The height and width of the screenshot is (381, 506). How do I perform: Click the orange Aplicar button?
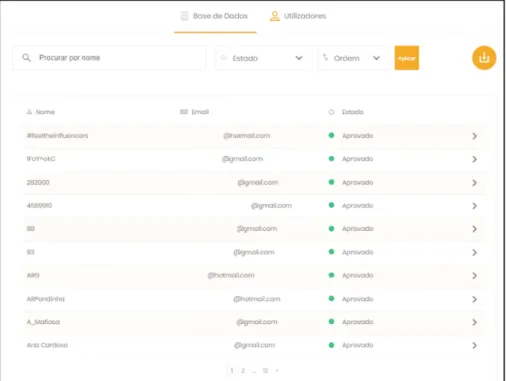click(407, 58)
